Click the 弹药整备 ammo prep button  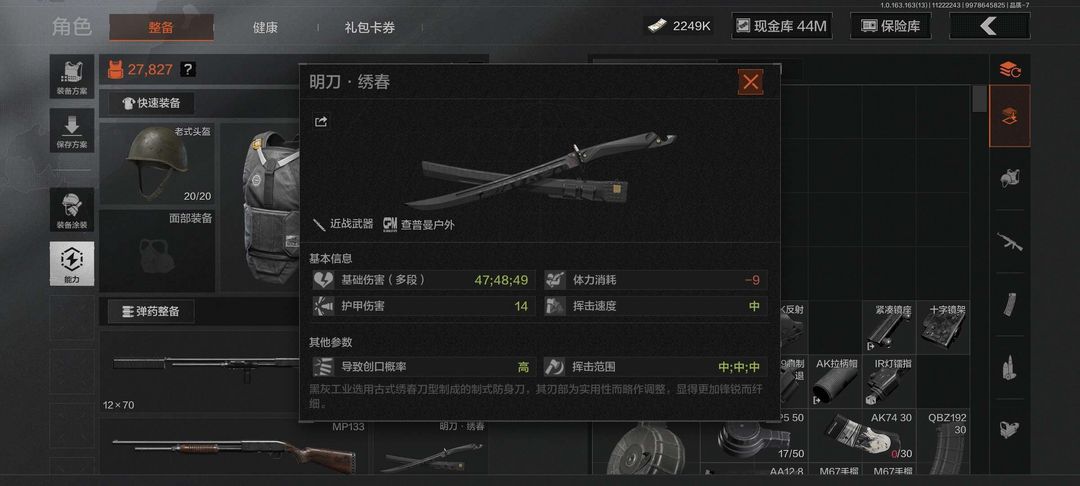pyautogui.click(x=151, y=311)
